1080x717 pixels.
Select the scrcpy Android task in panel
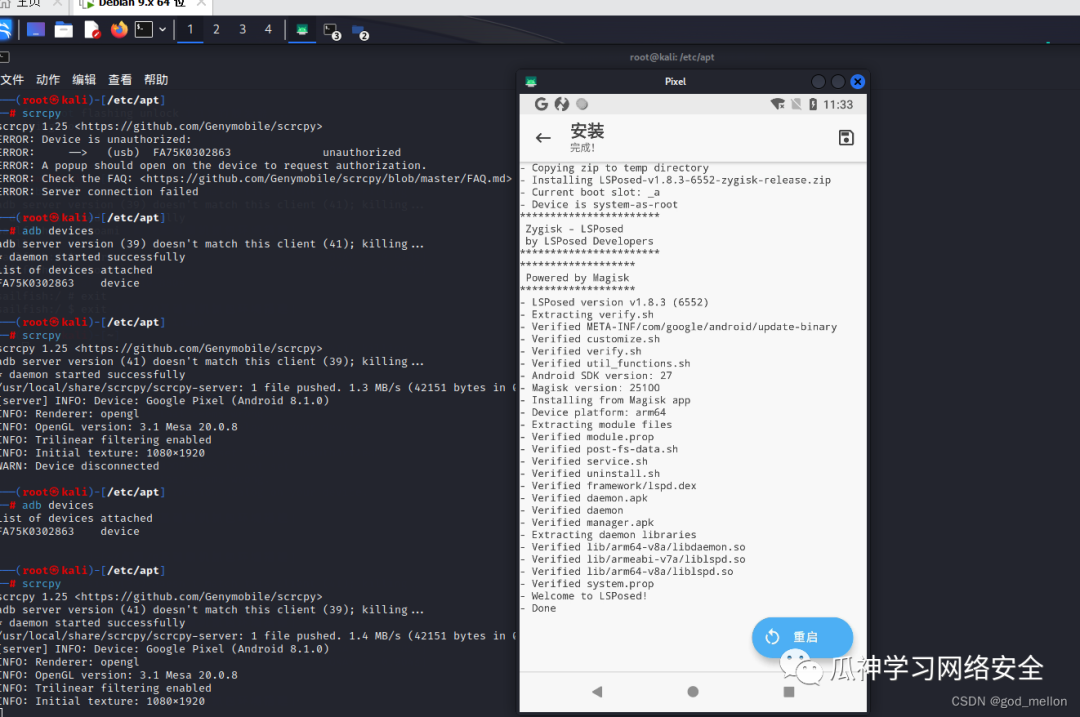[302, 30]
